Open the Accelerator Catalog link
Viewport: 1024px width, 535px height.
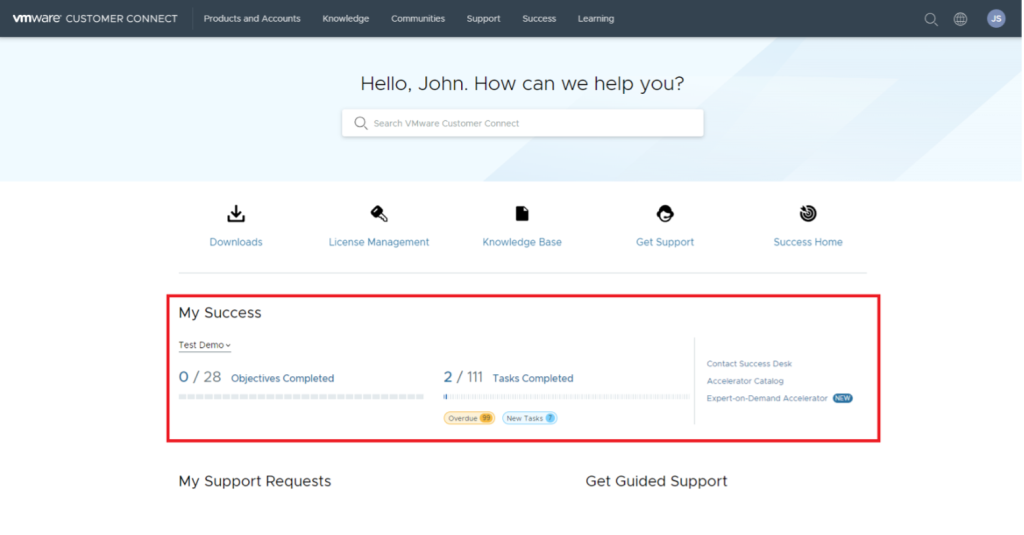(745, 381)
